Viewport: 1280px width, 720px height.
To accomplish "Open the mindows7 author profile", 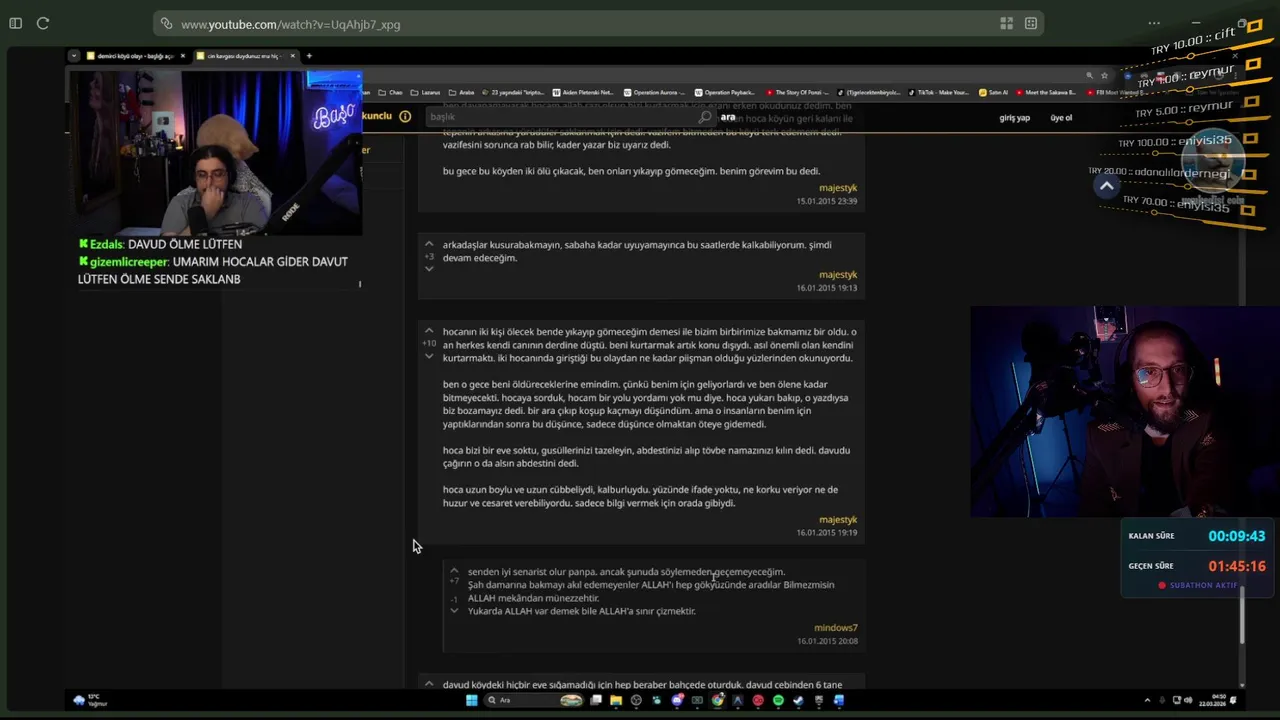I will pyautogui.click(x=836, y=628).
